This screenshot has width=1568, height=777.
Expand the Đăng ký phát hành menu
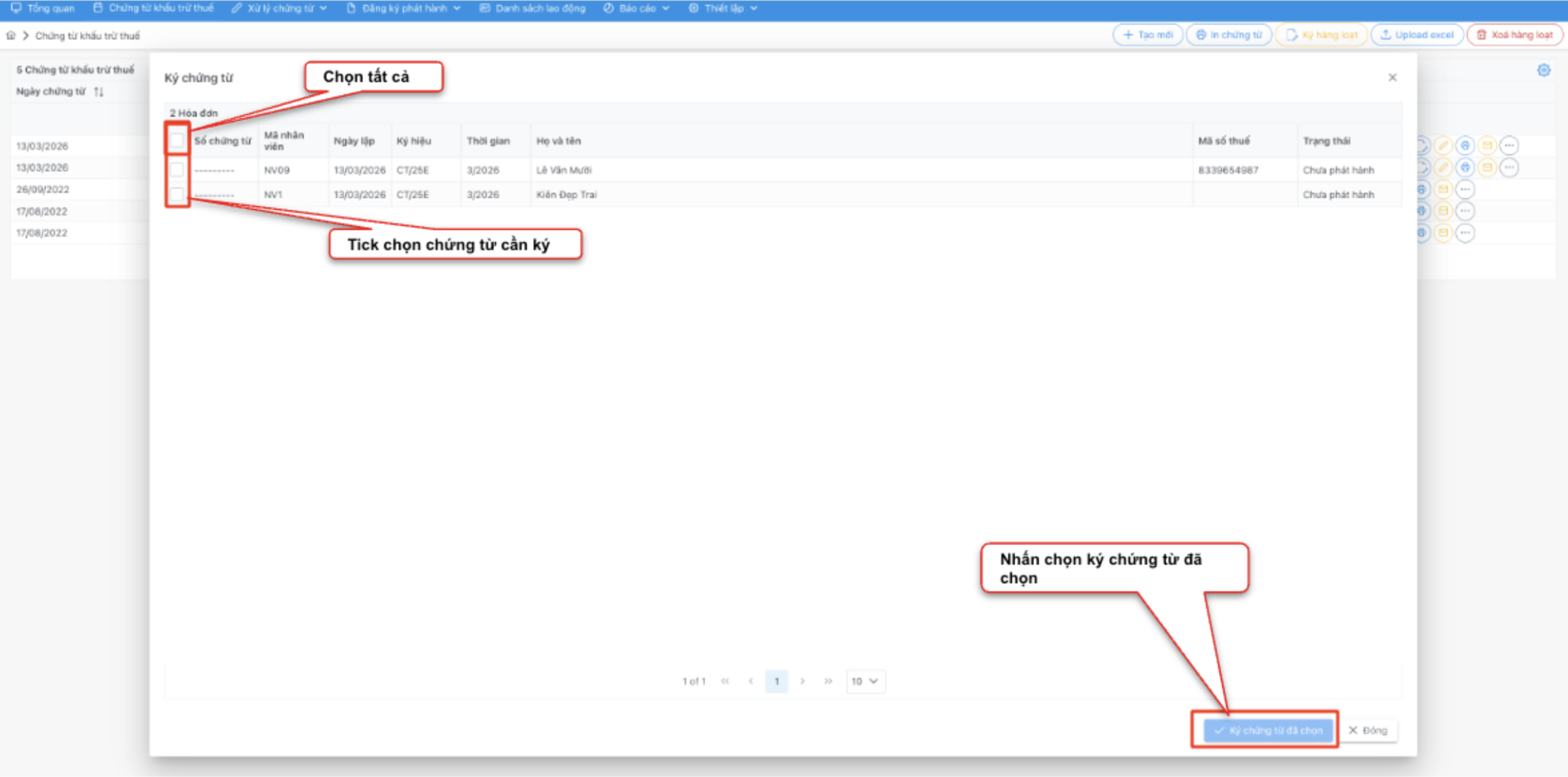pos(404,8)
